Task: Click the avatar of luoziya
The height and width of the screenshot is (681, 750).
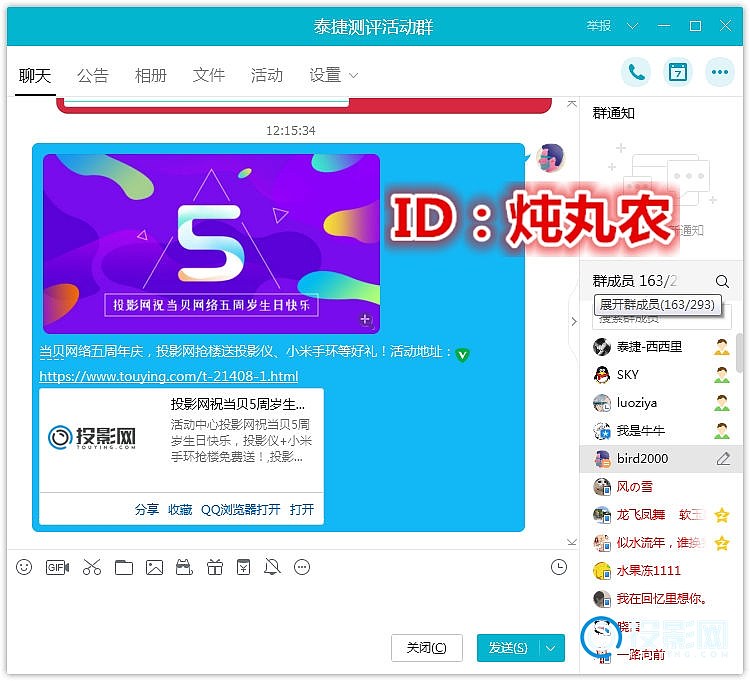Action: click(602, 403)
